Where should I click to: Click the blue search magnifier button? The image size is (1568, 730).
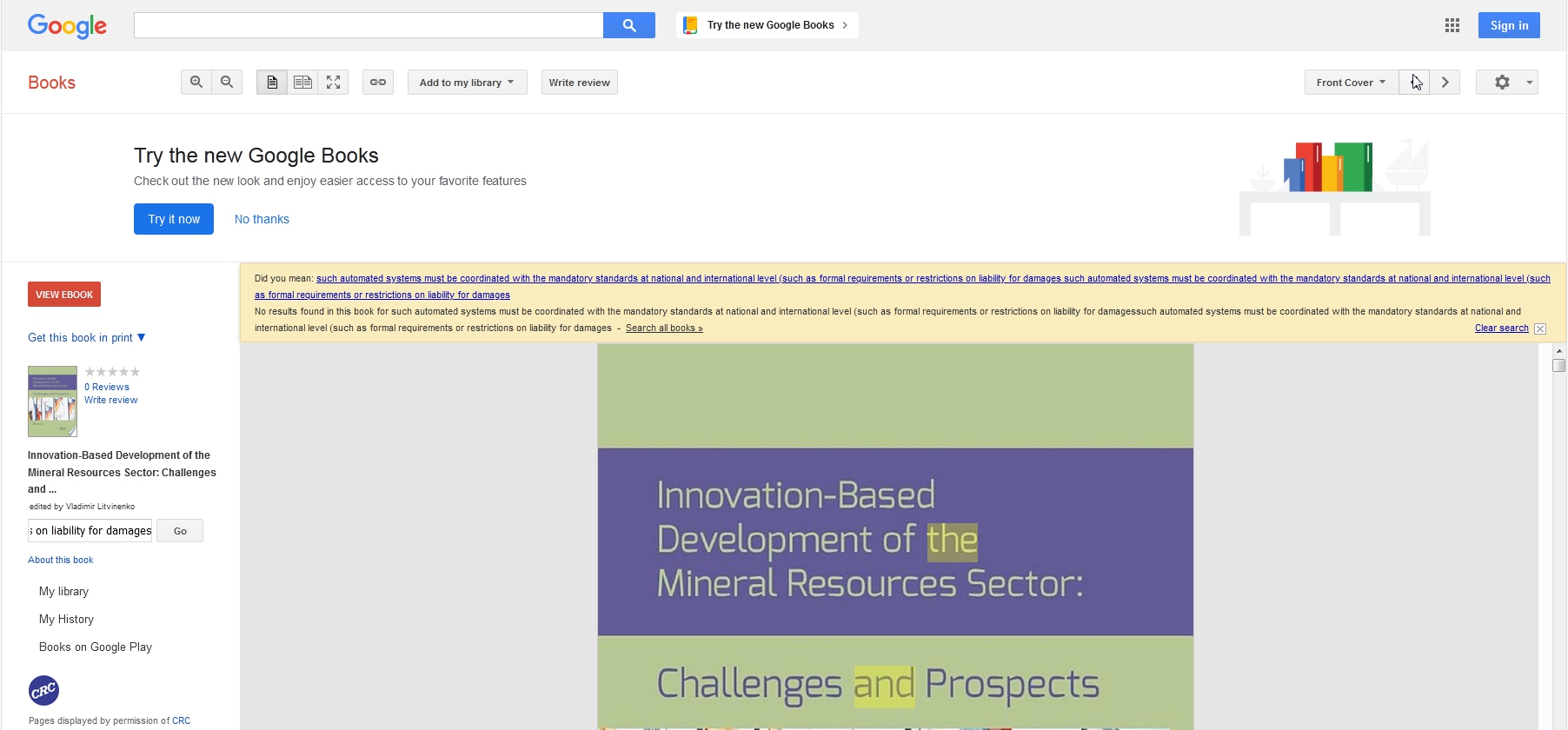pos(629,25)
